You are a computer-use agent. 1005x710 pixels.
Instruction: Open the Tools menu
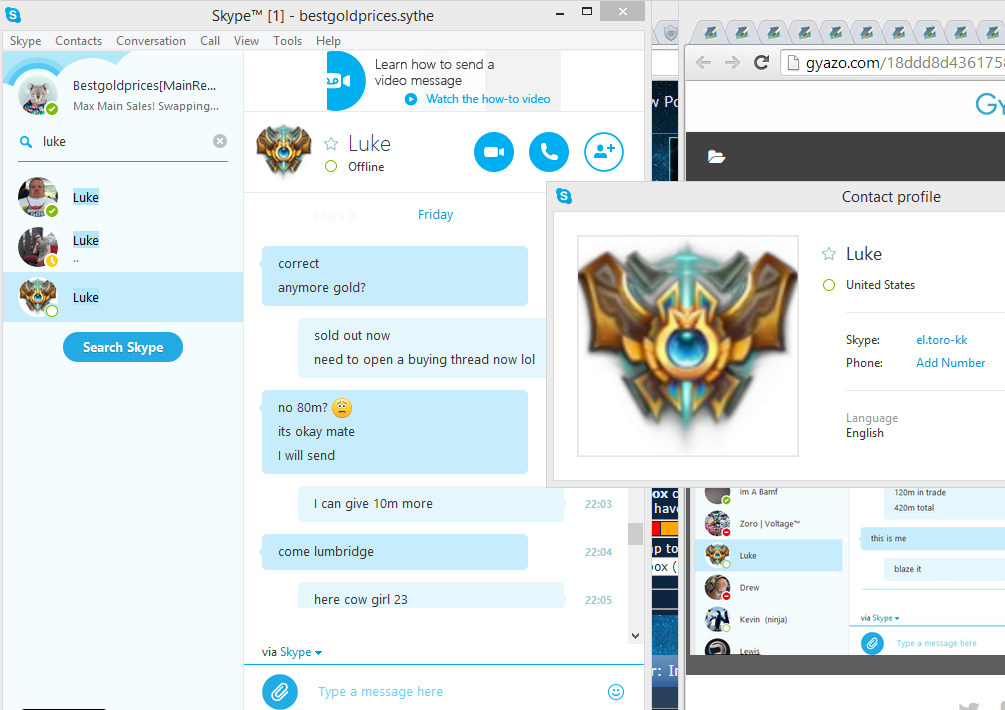[287, 40]
